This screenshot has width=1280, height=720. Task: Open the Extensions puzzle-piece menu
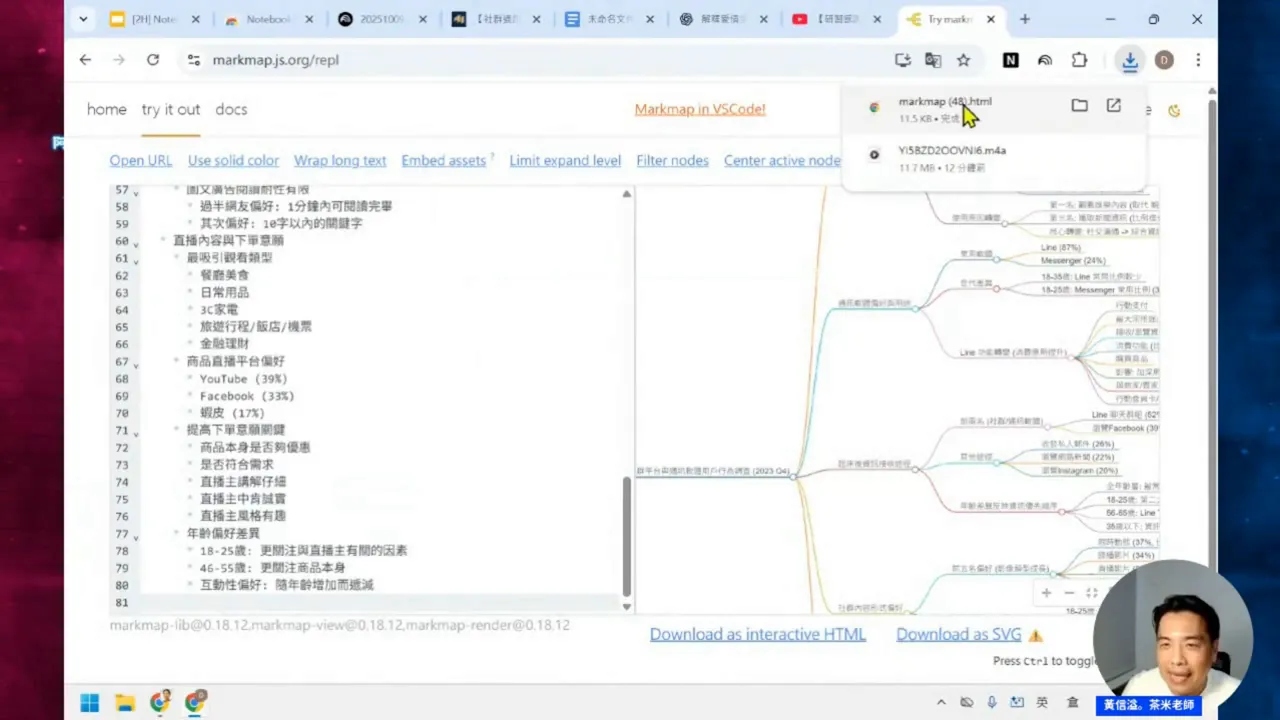[1079, 60]
